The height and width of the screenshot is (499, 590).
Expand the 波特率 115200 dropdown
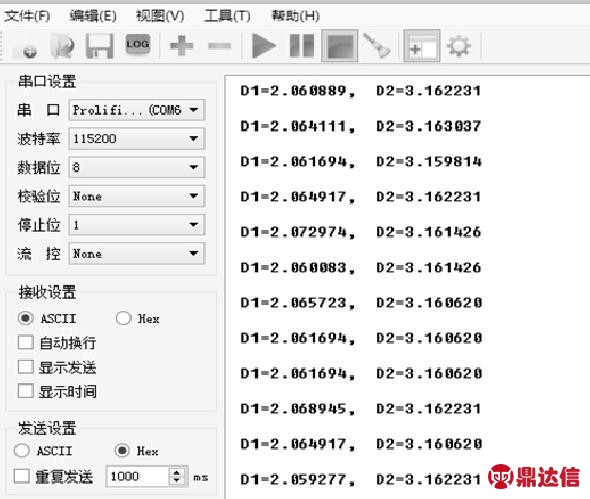tap(137, 138)
